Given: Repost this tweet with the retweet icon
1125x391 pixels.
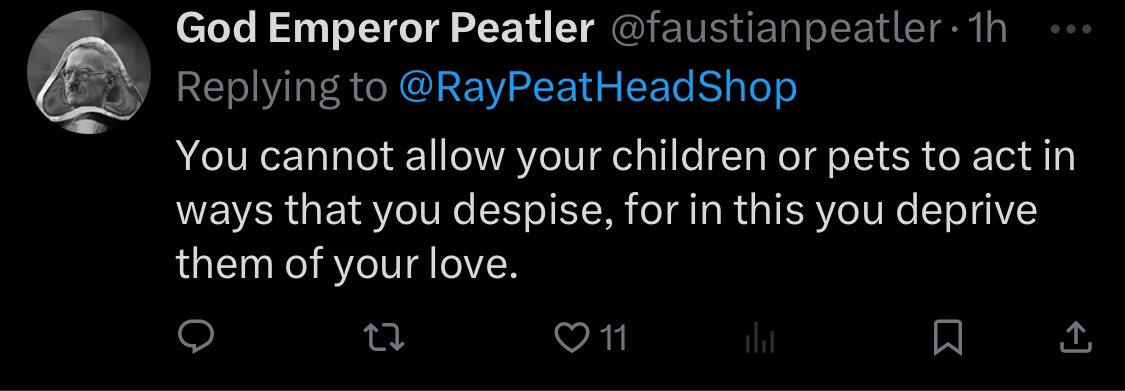Looking at the screenshot, I should coord(385,338).
